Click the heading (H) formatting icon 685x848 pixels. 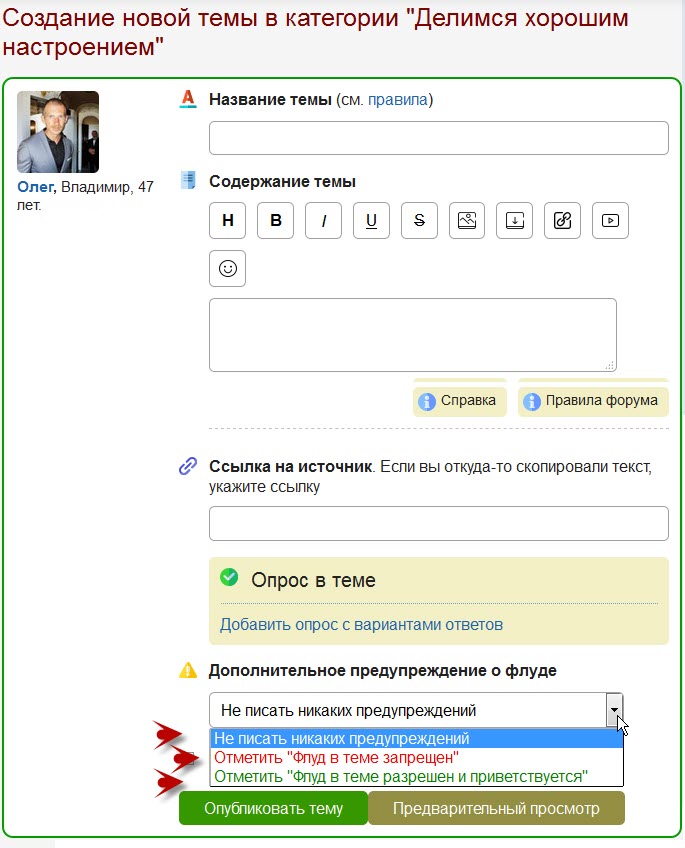(227, 221)
